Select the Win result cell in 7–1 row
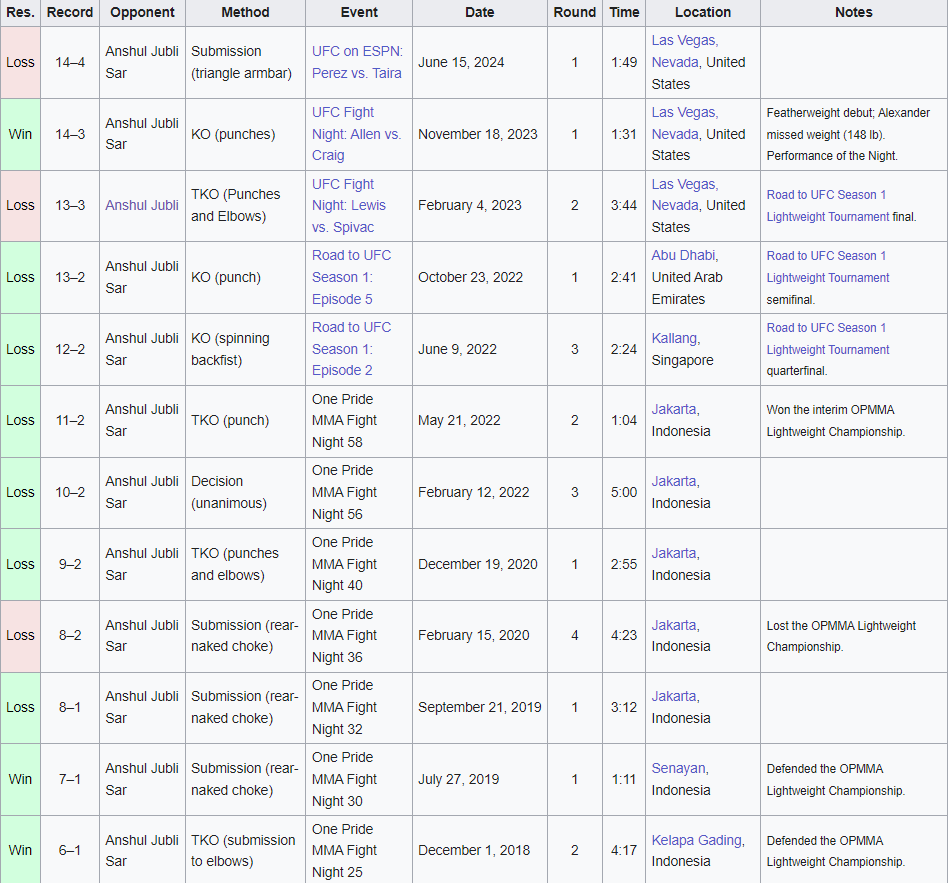 tap(21, 779)
